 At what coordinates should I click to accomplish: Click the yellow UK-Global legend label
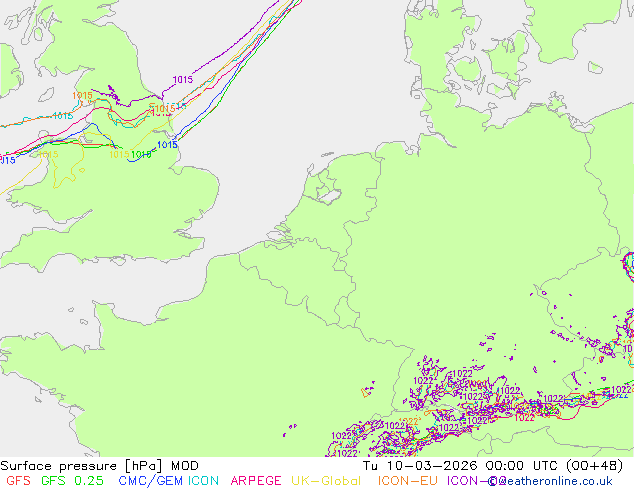[326, 481]
